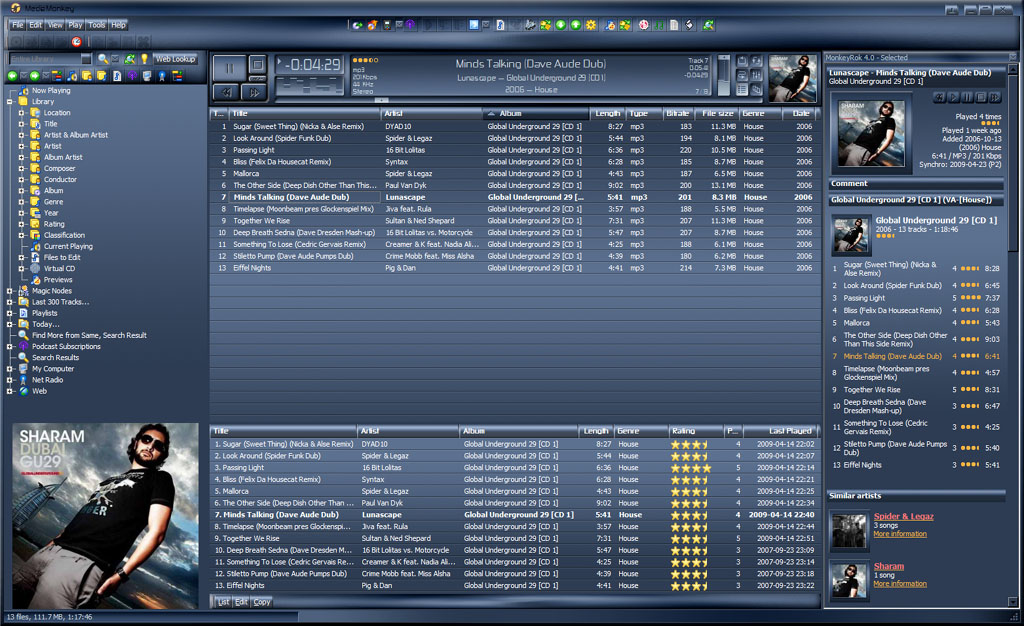Click the green Forward arrow in the navigation toolbar
1024x626 pixels.
35,76
